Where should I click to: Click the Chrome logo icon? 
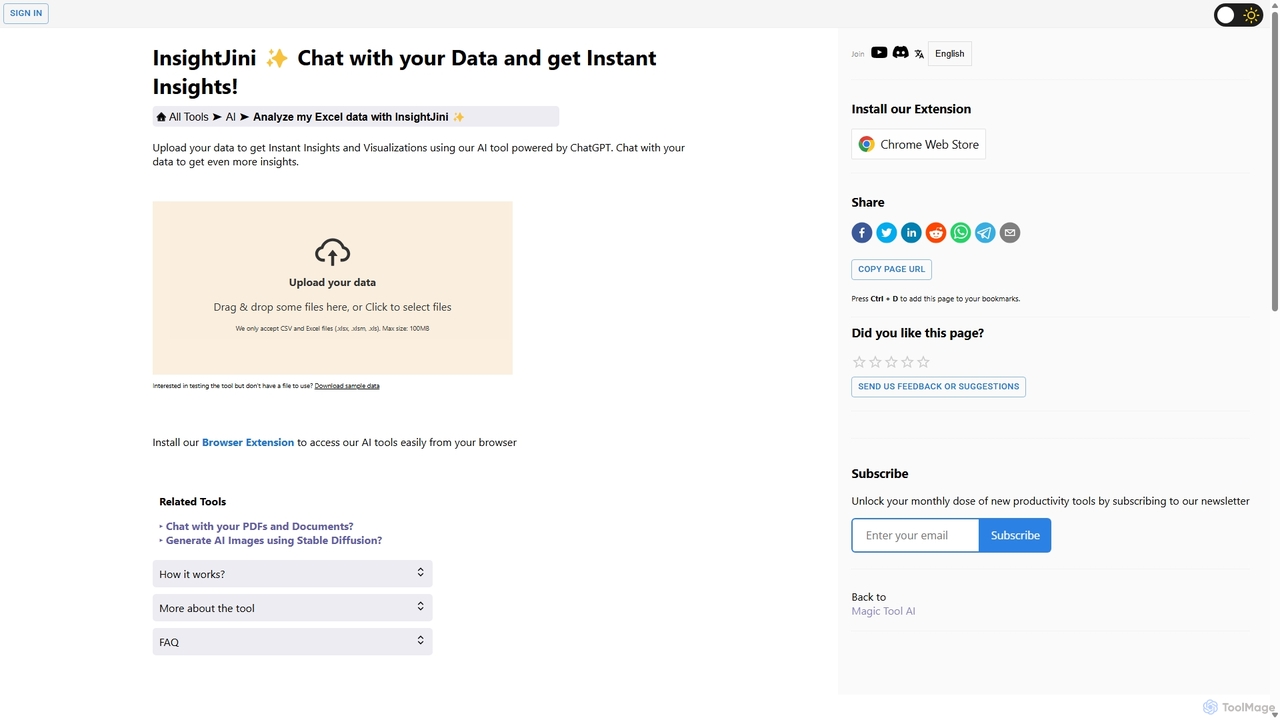click(866, 144)
